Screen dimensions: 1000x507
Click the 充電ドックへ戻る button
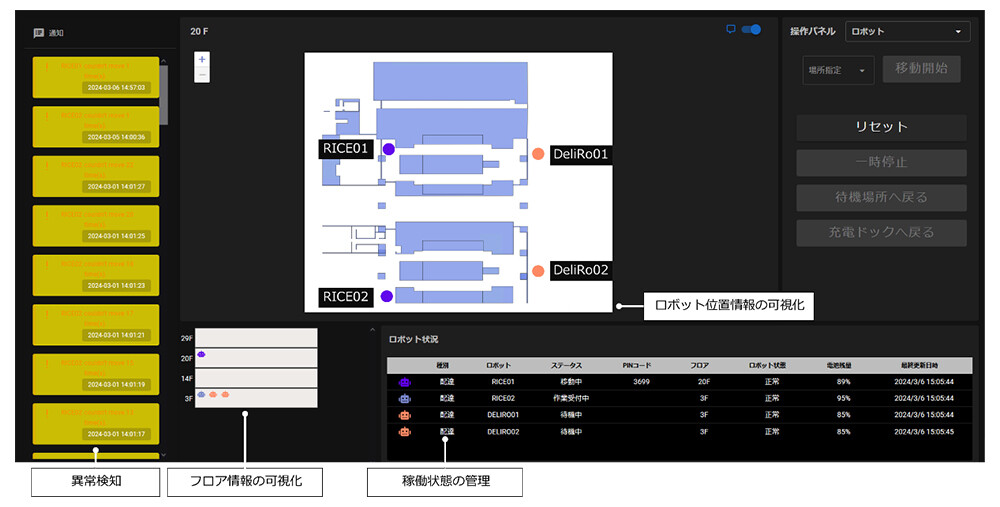point(881,233)
